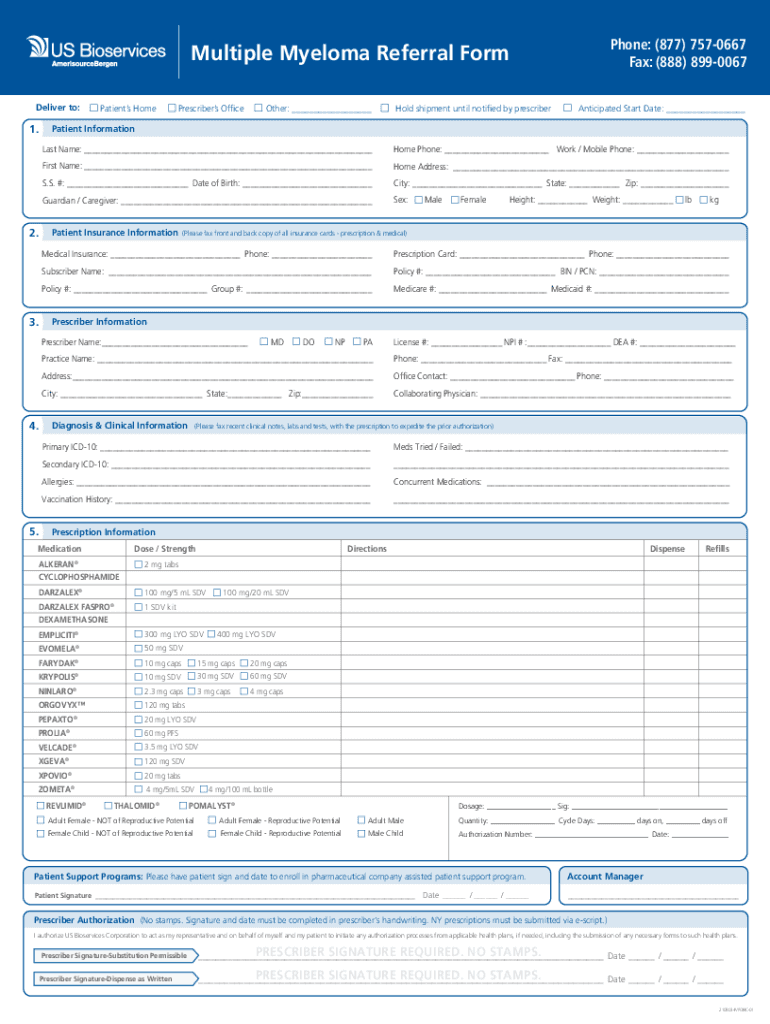Check the ALKERAN 2 mg tabs checkbox
This screenshot has height=1024, width=770.
pyautogui.click(x=138, y=565)
